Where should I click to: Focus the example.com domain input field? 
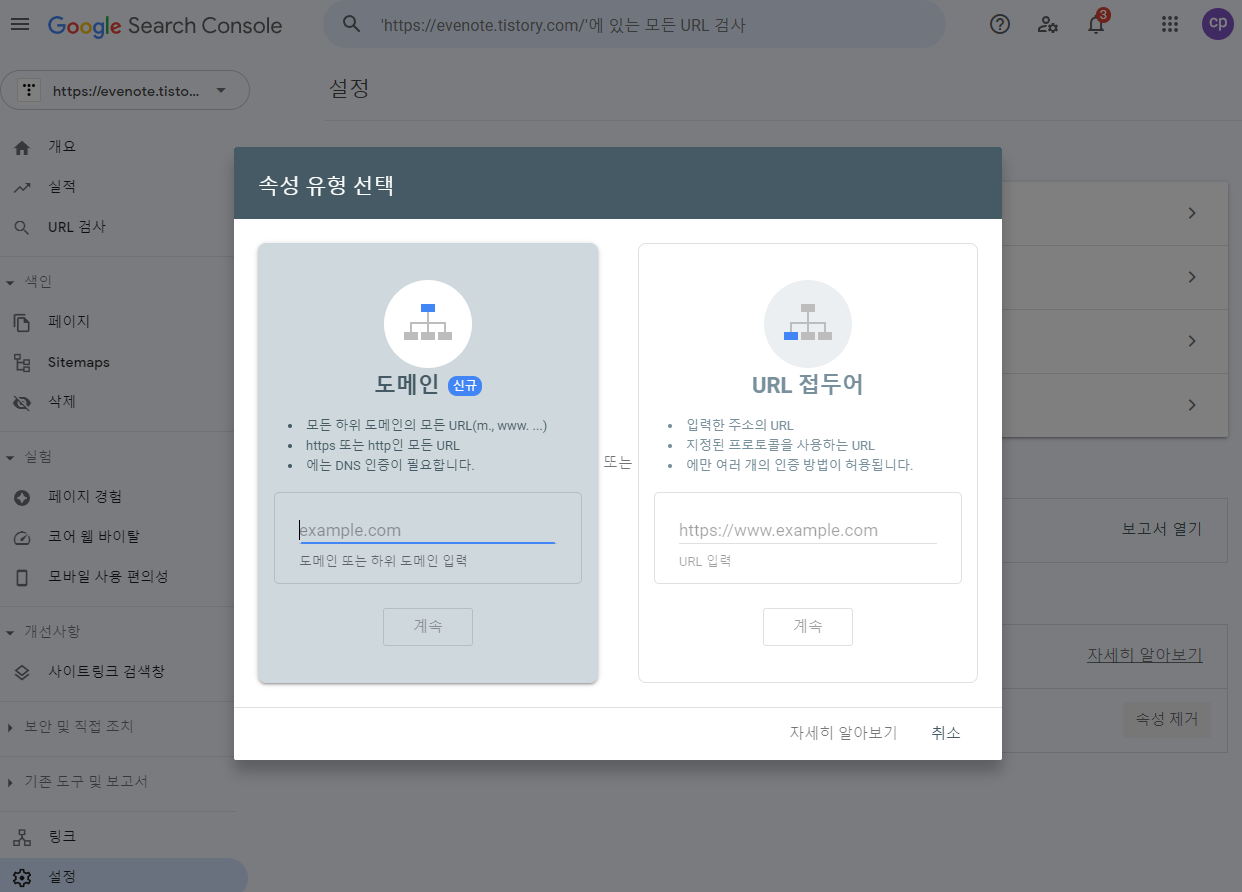point(428,531)
